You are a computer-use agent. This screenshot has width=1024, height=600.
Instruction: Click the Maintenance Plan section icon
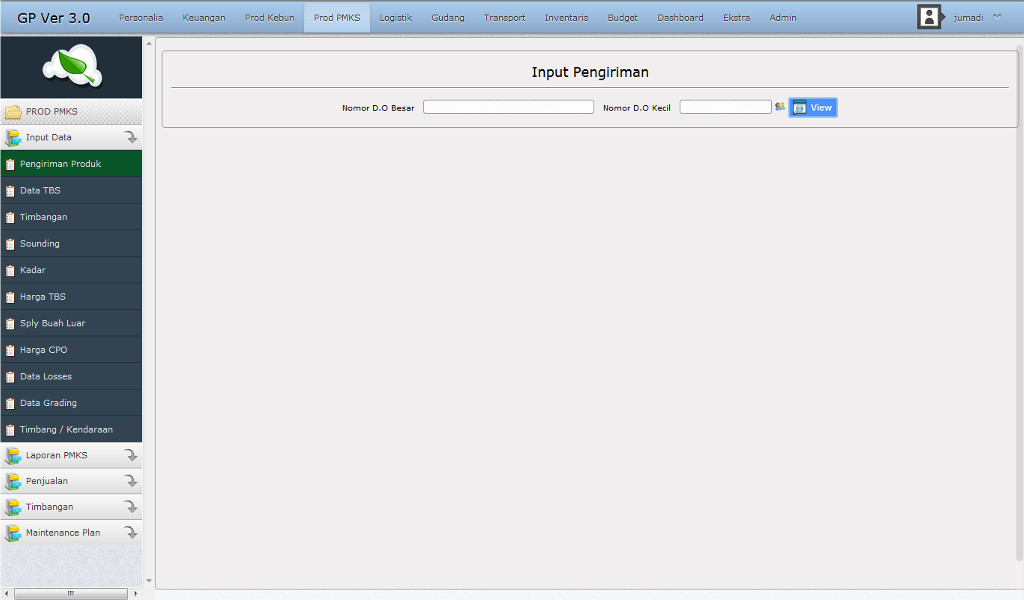(x=12, y=533)
